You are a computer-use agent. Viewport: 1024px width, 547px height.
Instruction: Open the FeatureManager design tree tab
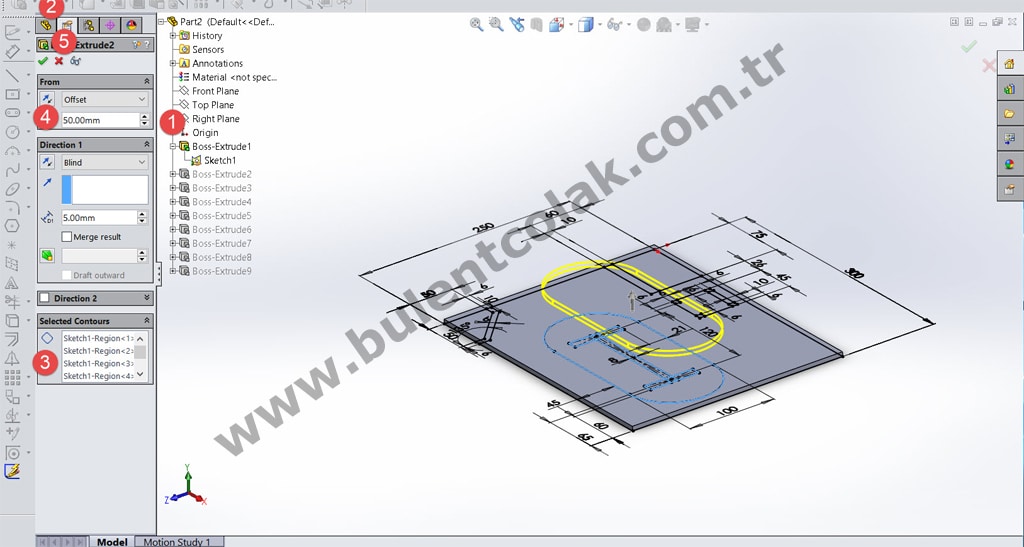(46, 25)
